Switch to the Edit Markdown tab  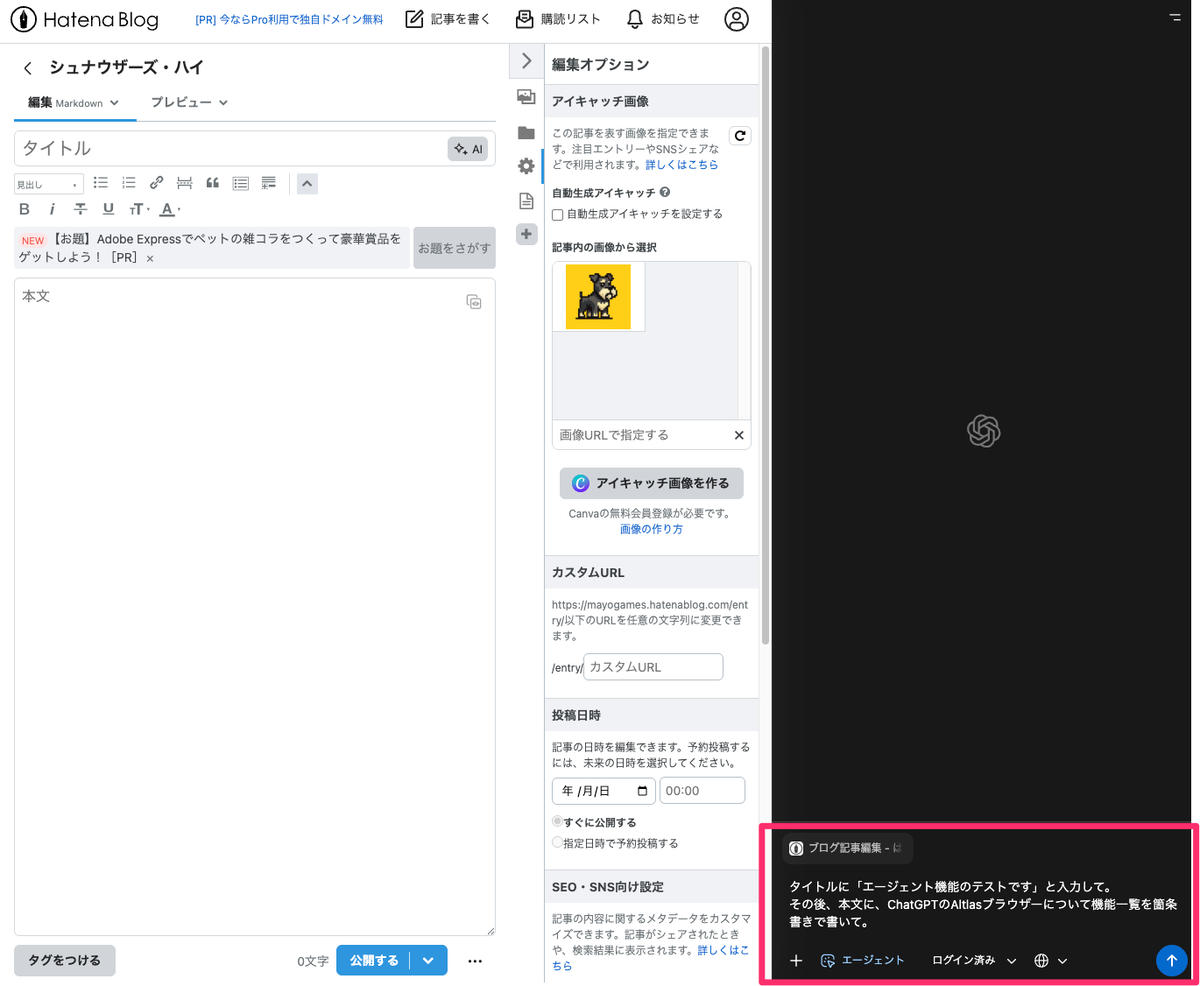click(74, 102)
